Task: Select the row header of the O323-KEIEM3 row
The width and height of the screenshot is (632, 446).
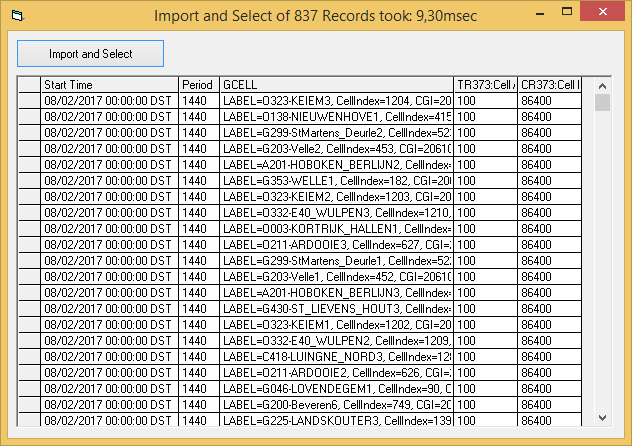Action: pyautogui.click(x=29, y=101)
